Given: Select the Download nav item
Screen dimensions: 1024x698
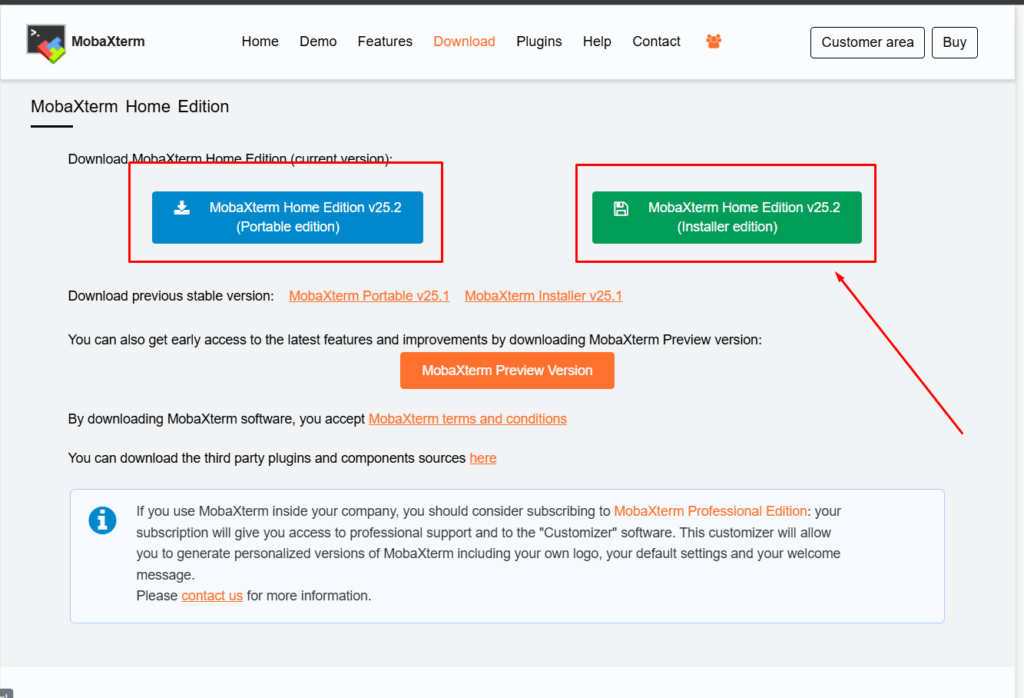Looking at the screenshot, I should (x=464, y=42).
